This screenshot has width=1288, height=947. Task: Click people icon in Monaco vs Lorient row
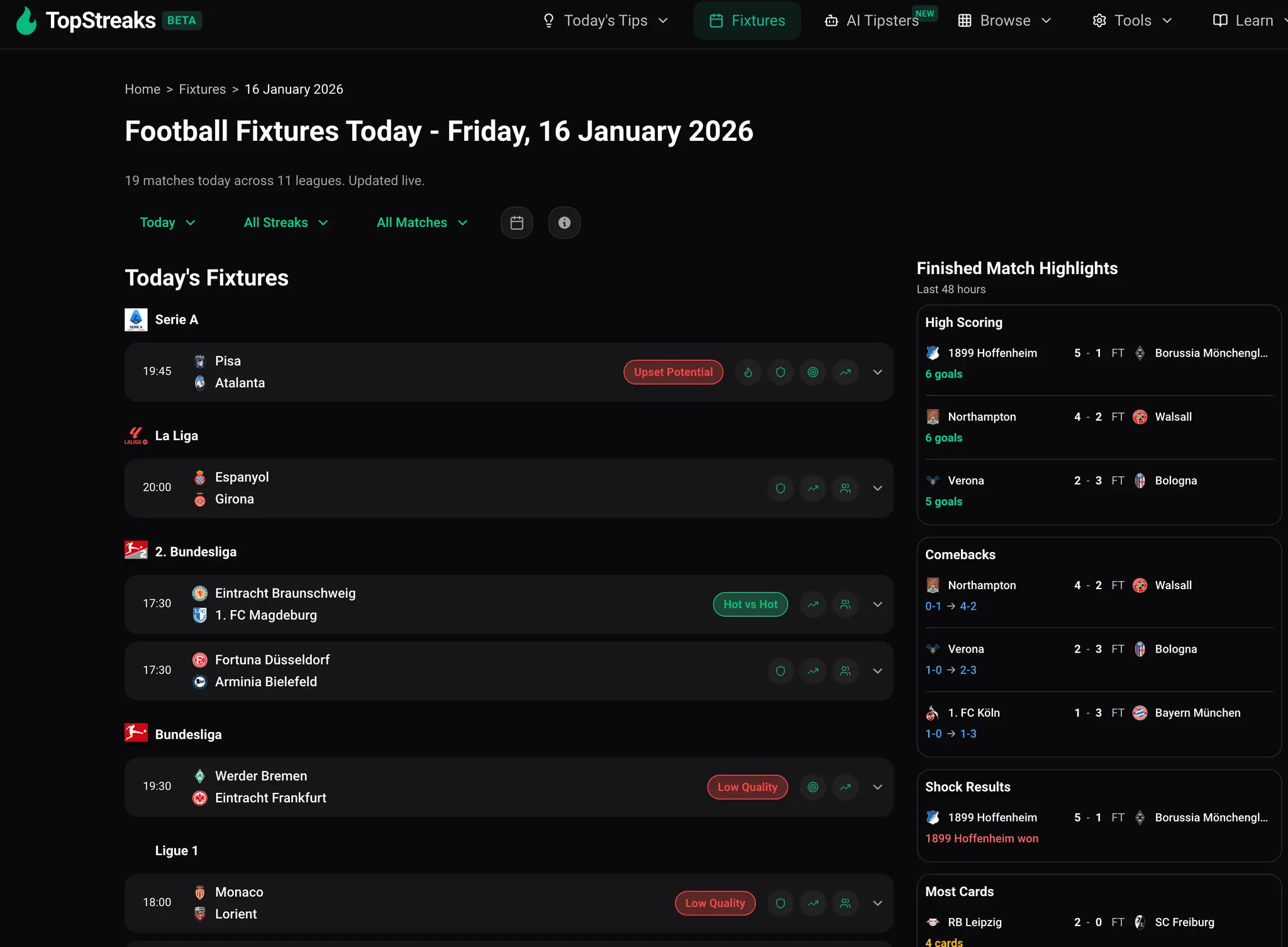(x=845, y=903)
